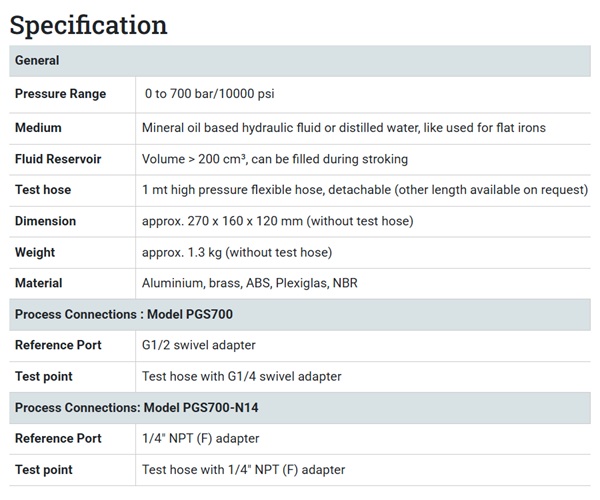Click the Weight row label
Image resolution: width=600 pixels, height=500 pixels.
point(35,252)
